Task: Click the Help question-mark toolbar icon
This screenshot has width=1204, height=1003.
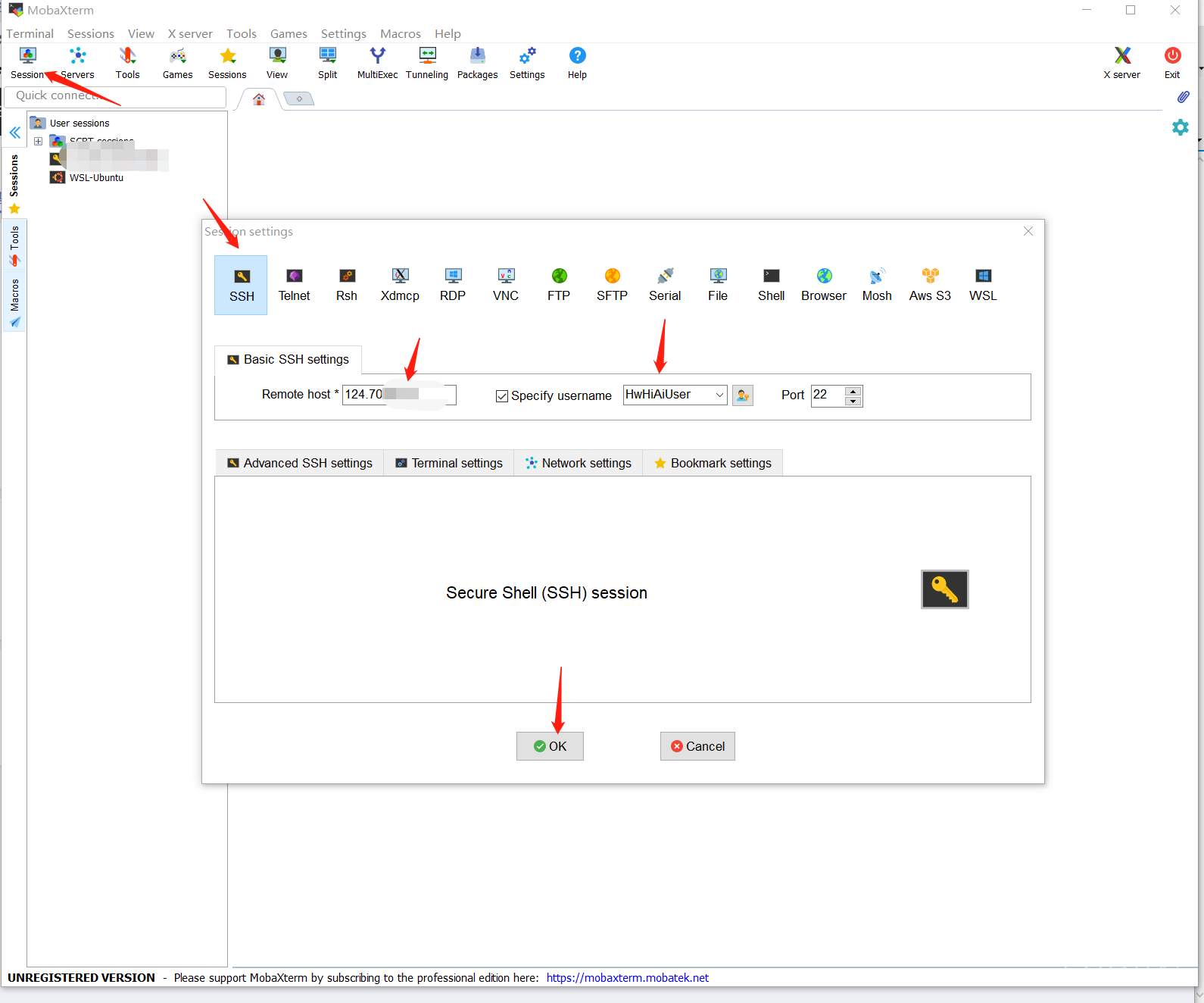Action: [577, 63]
